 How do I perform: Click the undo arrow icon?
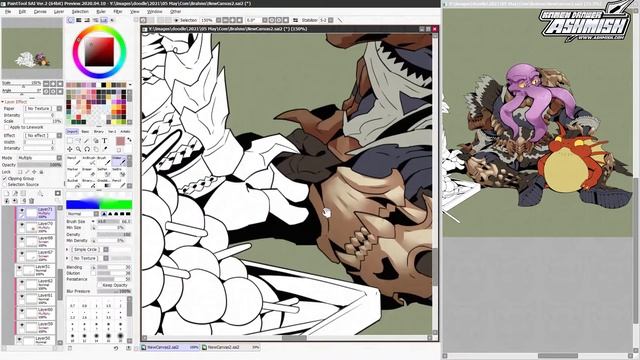(x=116, y=348)
